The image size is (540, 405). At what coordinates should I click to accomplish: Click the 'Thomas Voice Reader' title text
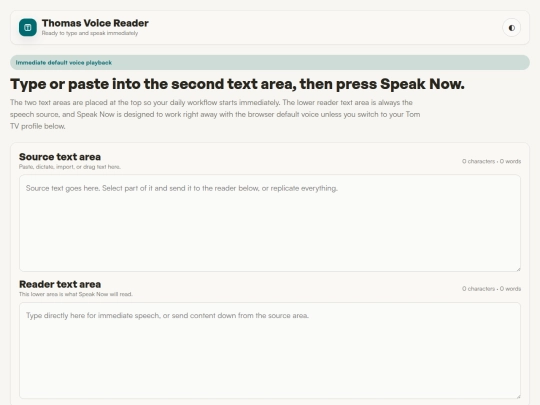pos(95,23)
